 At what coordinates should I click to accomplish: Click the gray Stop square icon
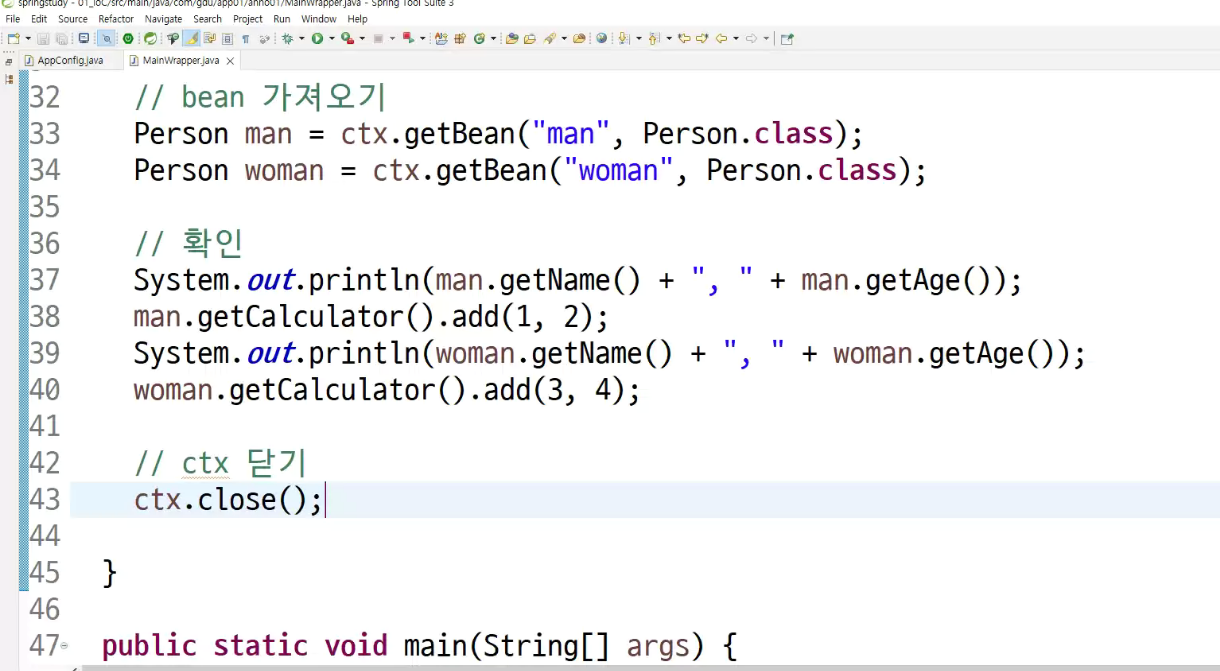pyautogui.click(x=378, y=39)
